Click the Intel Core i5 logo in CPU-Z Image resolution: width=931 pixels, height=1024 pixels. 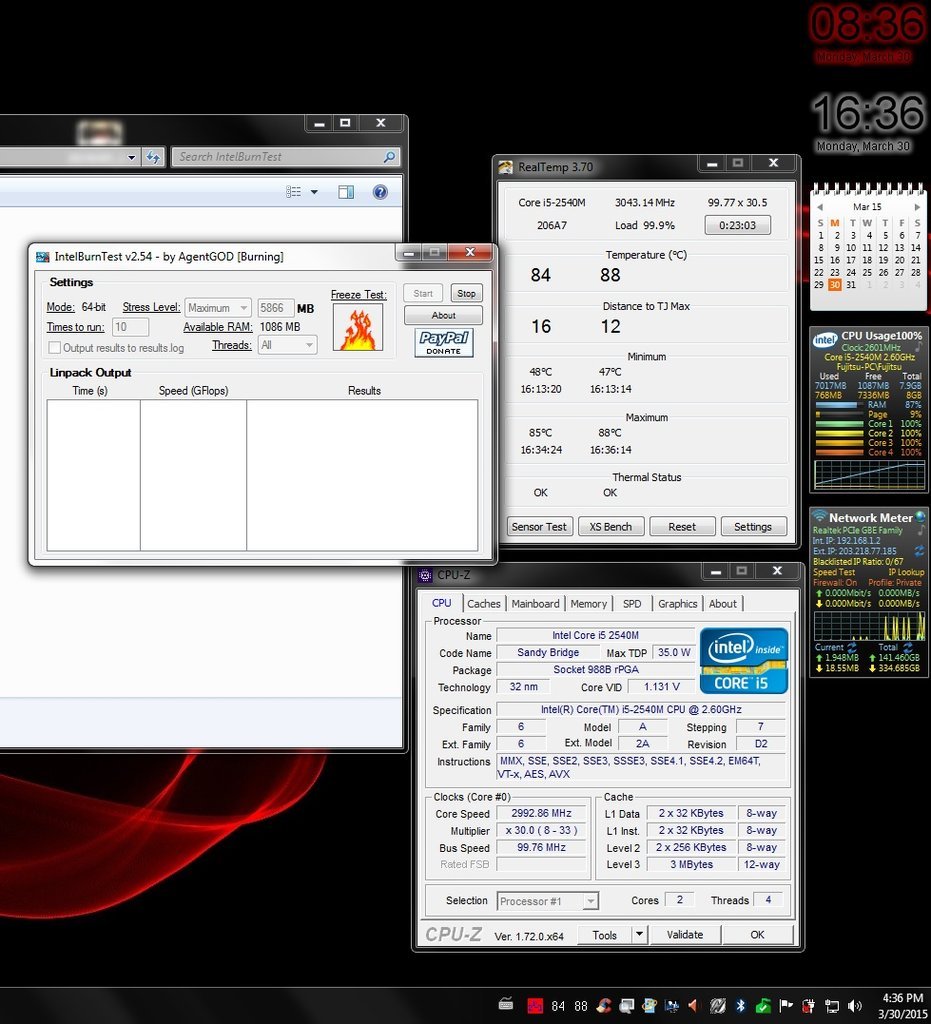(x=744, y=660)
